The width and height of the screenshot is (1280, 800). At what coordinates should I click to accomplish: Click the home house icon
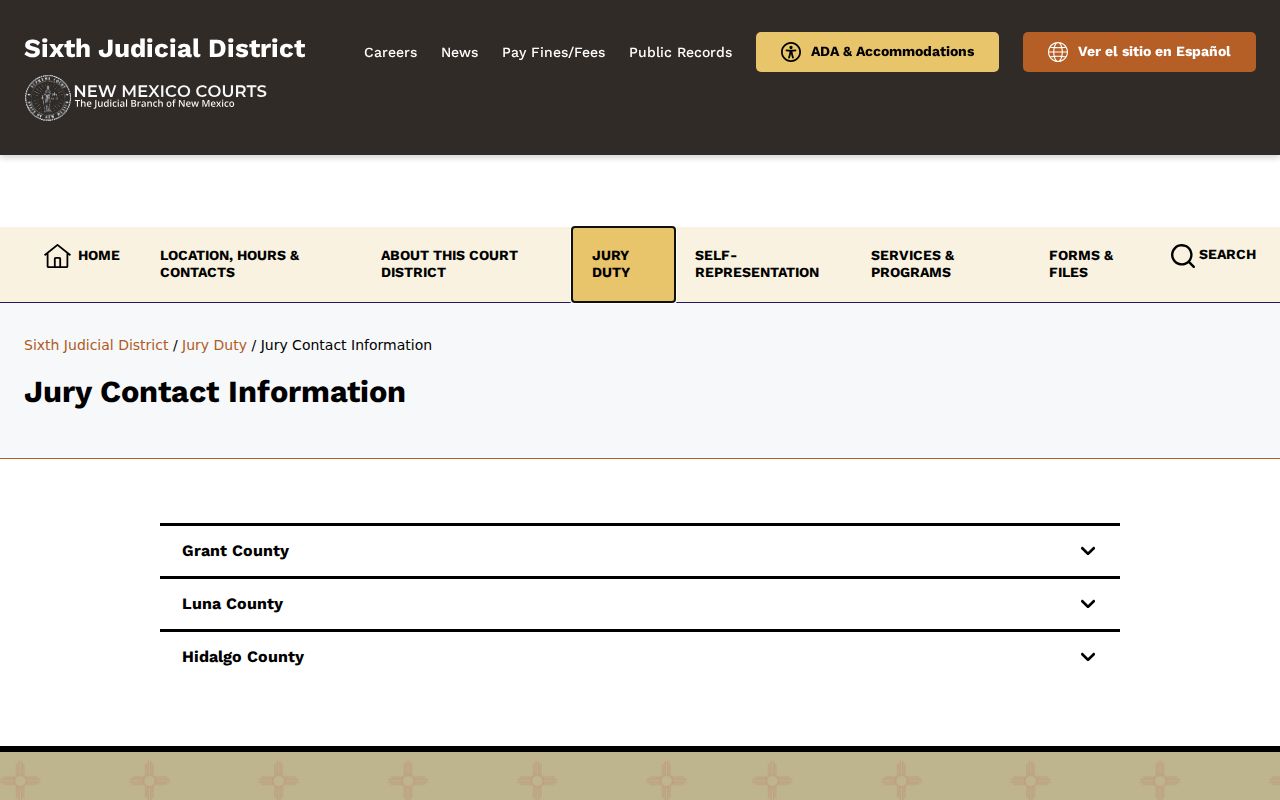(x=57, y=256)
